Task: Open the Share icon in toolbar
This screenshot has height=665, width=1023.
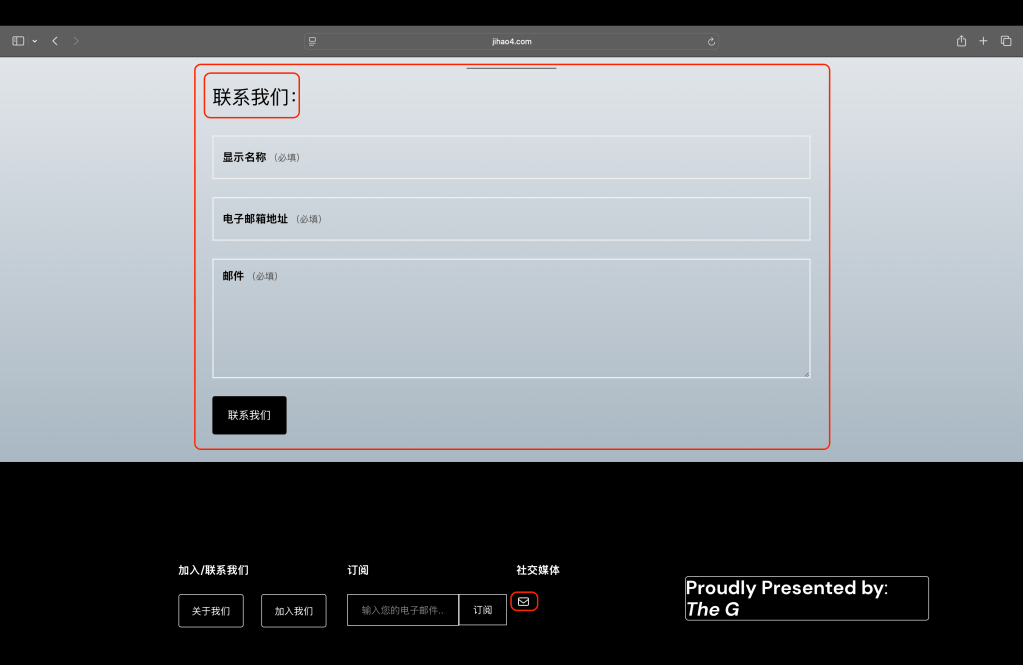Action: 961,41
